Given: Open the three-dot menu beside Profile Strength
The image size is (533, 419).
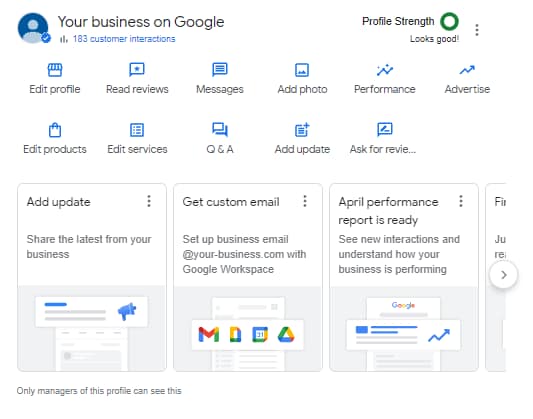Looking at the screenshot, I should 477,30.
